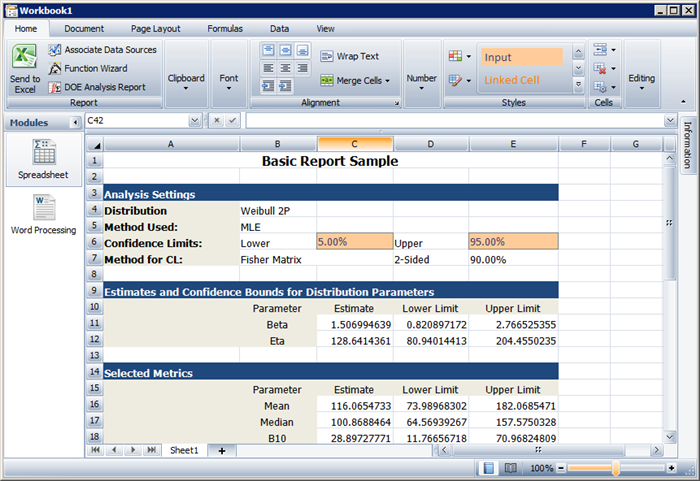Image resolution: width=700 pixels, height=481 pixels.
Task: Switch to the Page Layout tab
Action: [155, 29]
